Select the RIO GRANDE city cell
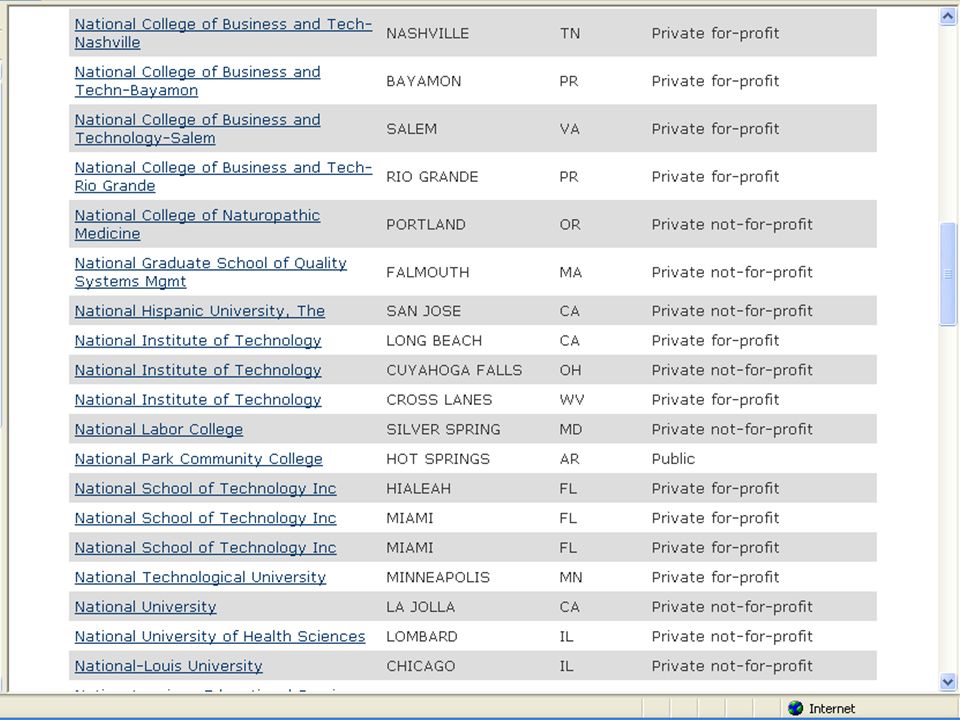Image resolution: width=960 pixels, height=720 pixels. pos(432,176)
